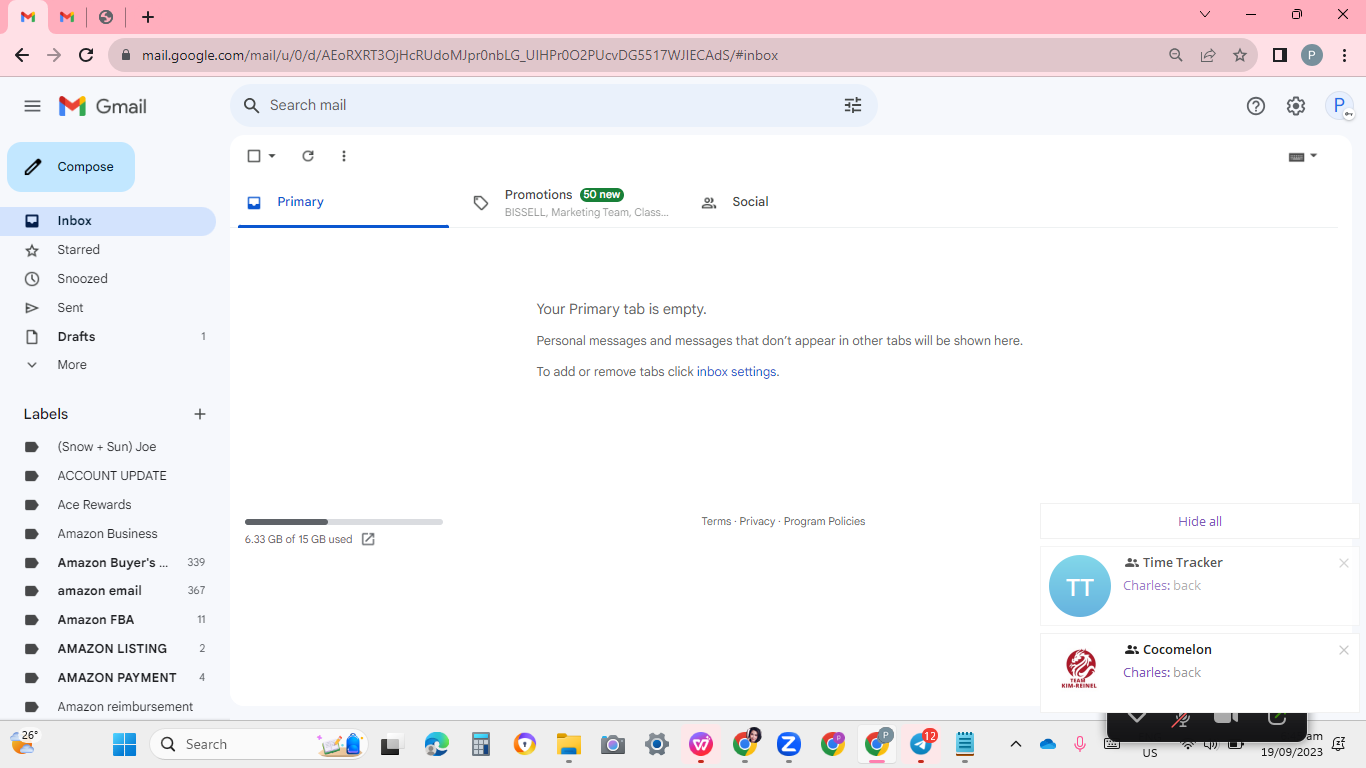
Task: Open the (Snow + Sun) Joe label
Action: pyautogui.click(x=108, y=447)
